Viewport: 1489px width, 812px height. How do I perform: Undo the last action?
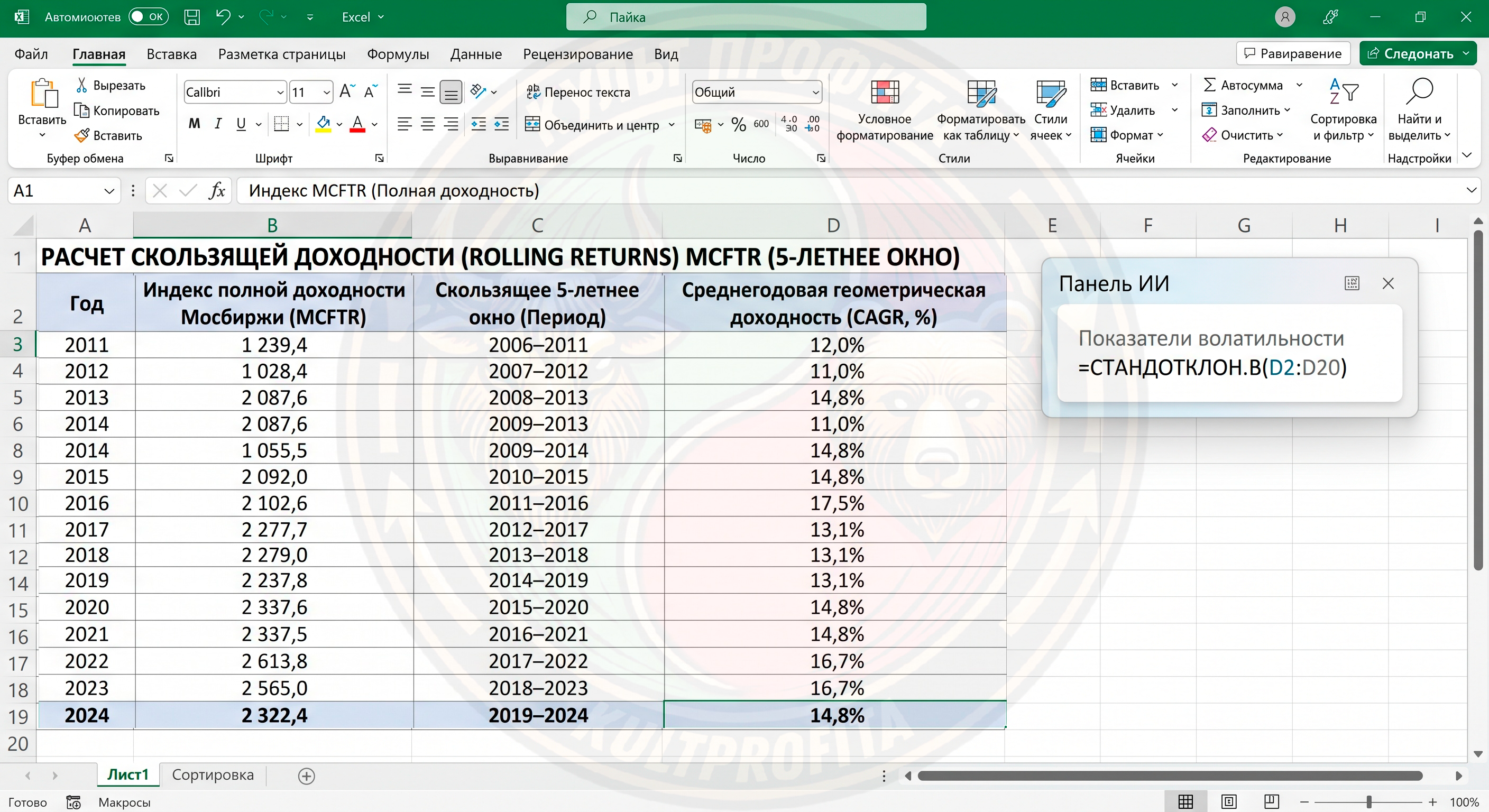[x=223, y=17]
